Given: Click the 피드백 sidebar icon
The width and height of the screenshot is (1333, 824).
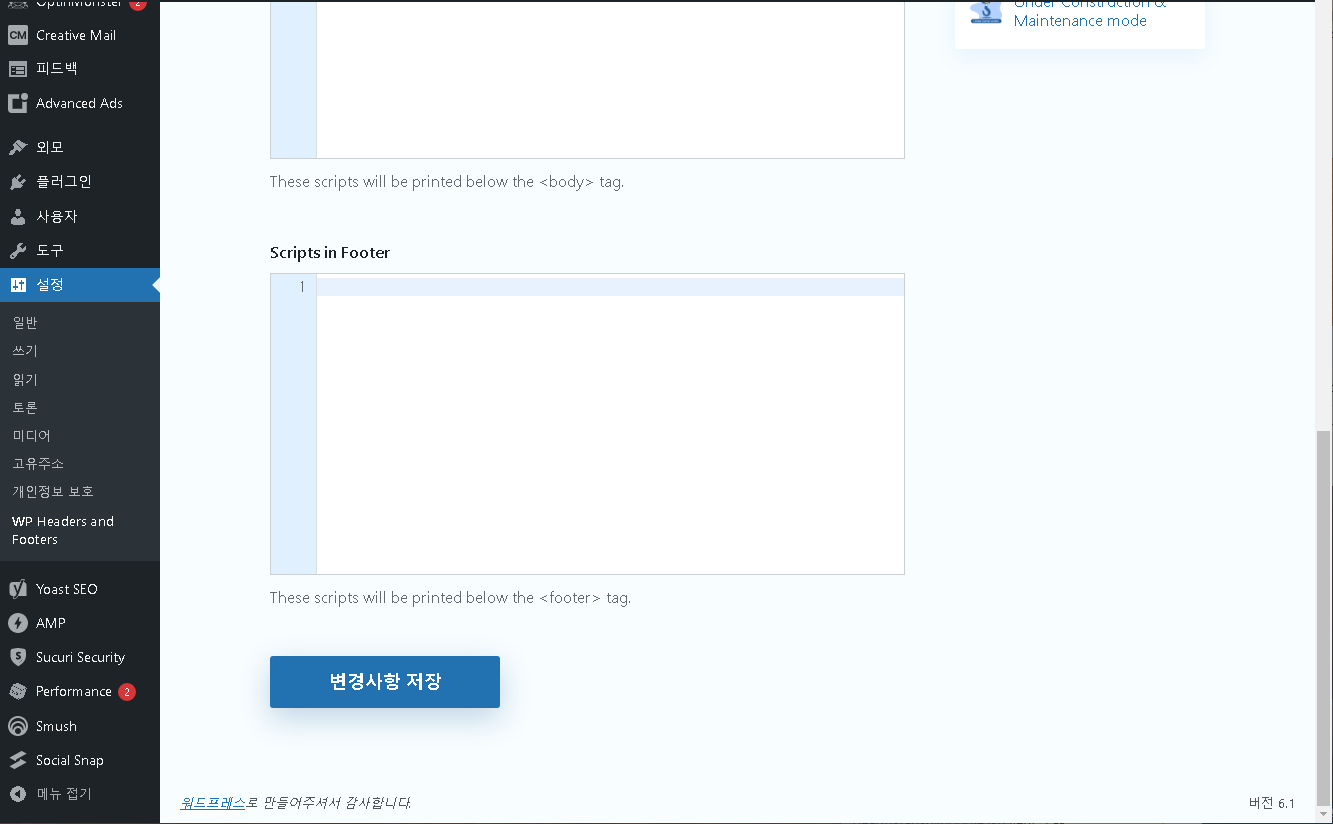Looking at the screenshot, I should (17, 69).
